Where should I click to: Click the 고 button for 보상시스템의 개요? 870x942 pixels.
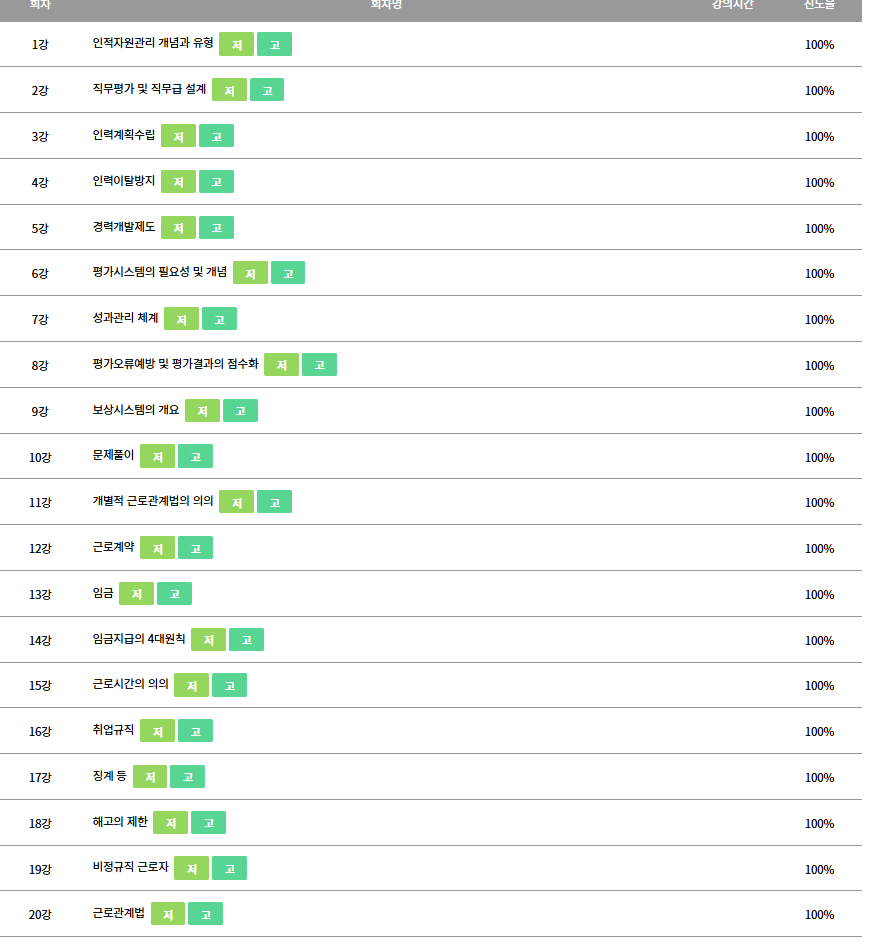[x=240, y=411]
